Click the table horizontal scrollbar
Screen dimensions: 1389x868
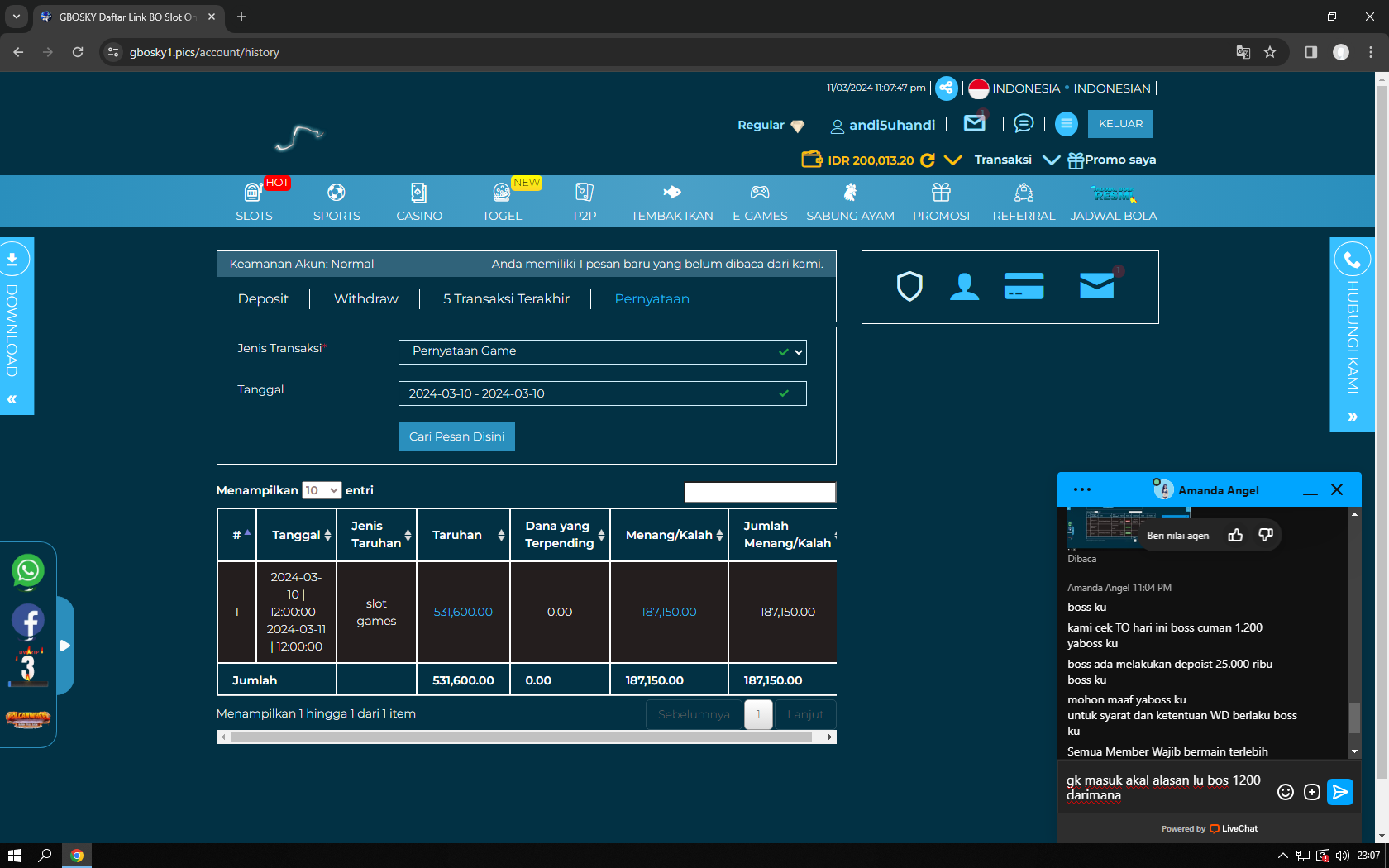click(521, 737)
